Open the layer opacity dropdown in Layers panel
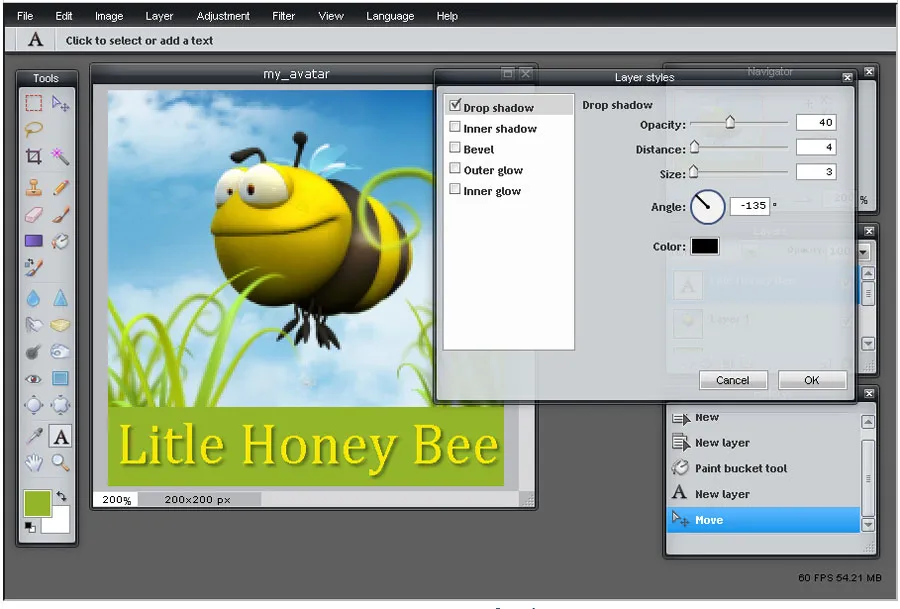This screenshot has width=900, height=609. coord(863,252)
